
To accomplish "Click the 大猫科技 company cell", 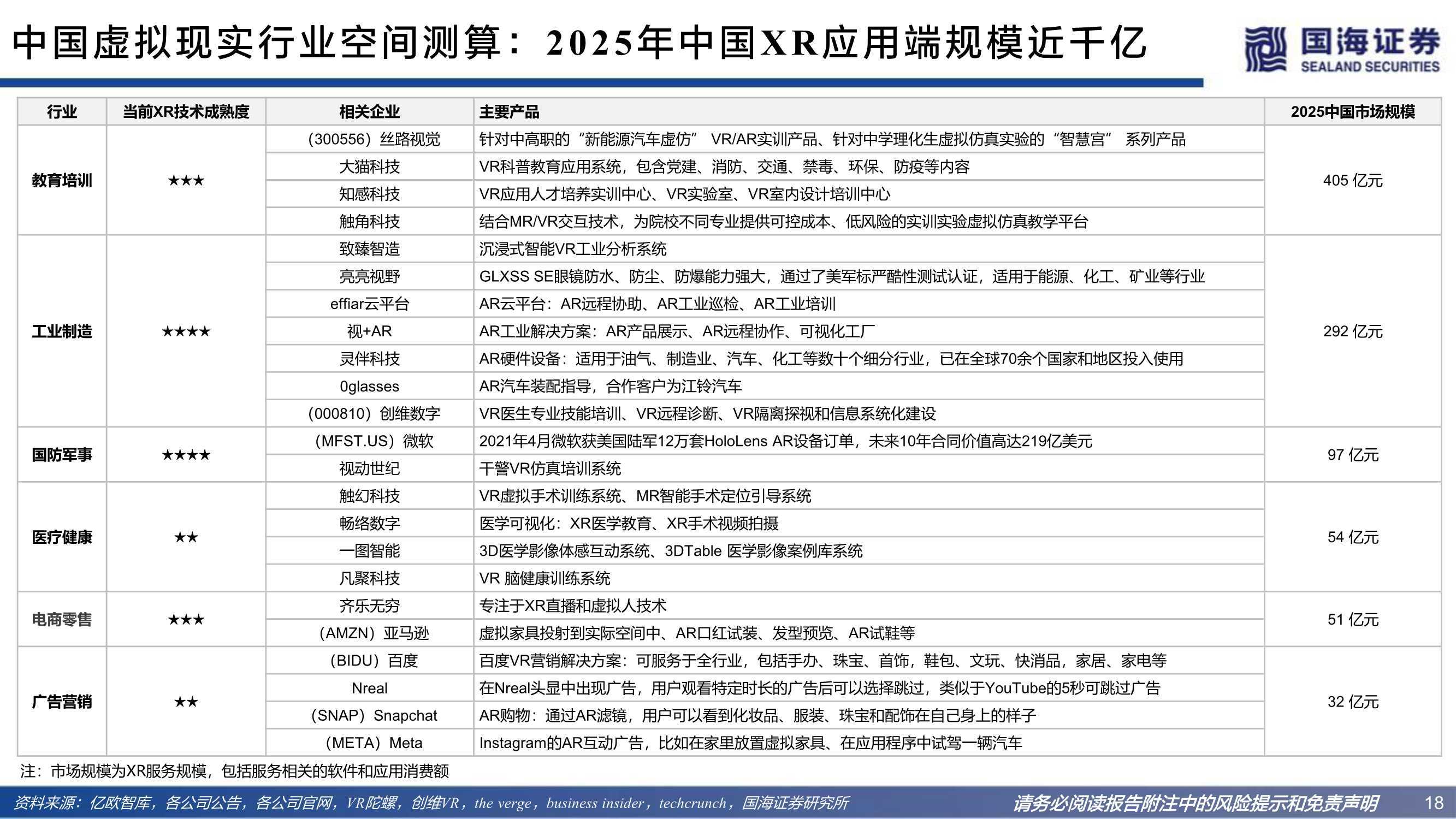I will coord(369,167).
